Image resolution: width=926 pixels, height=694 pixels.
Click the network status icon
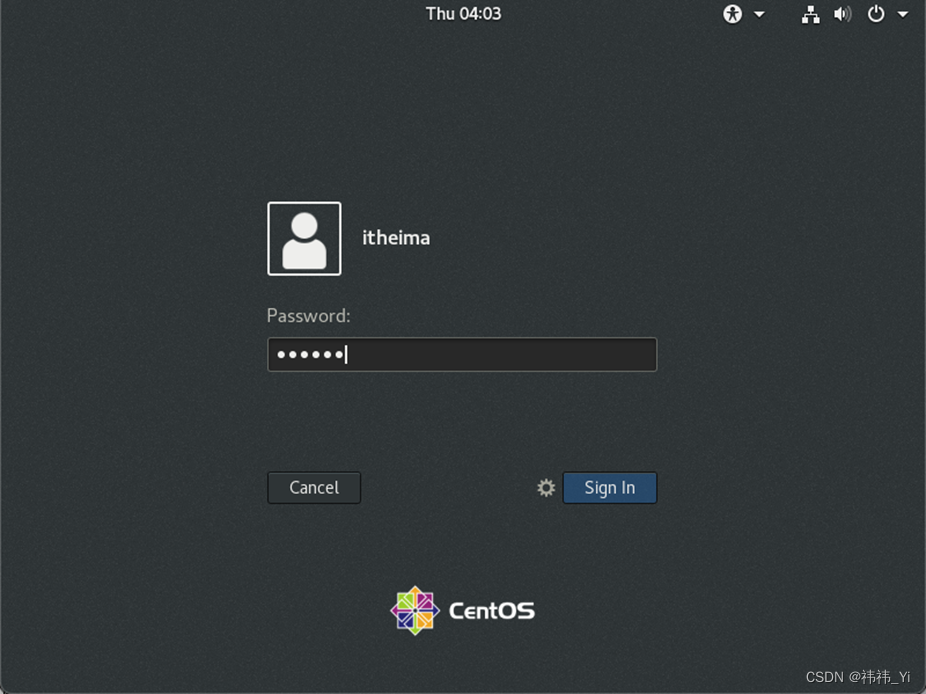810,14
